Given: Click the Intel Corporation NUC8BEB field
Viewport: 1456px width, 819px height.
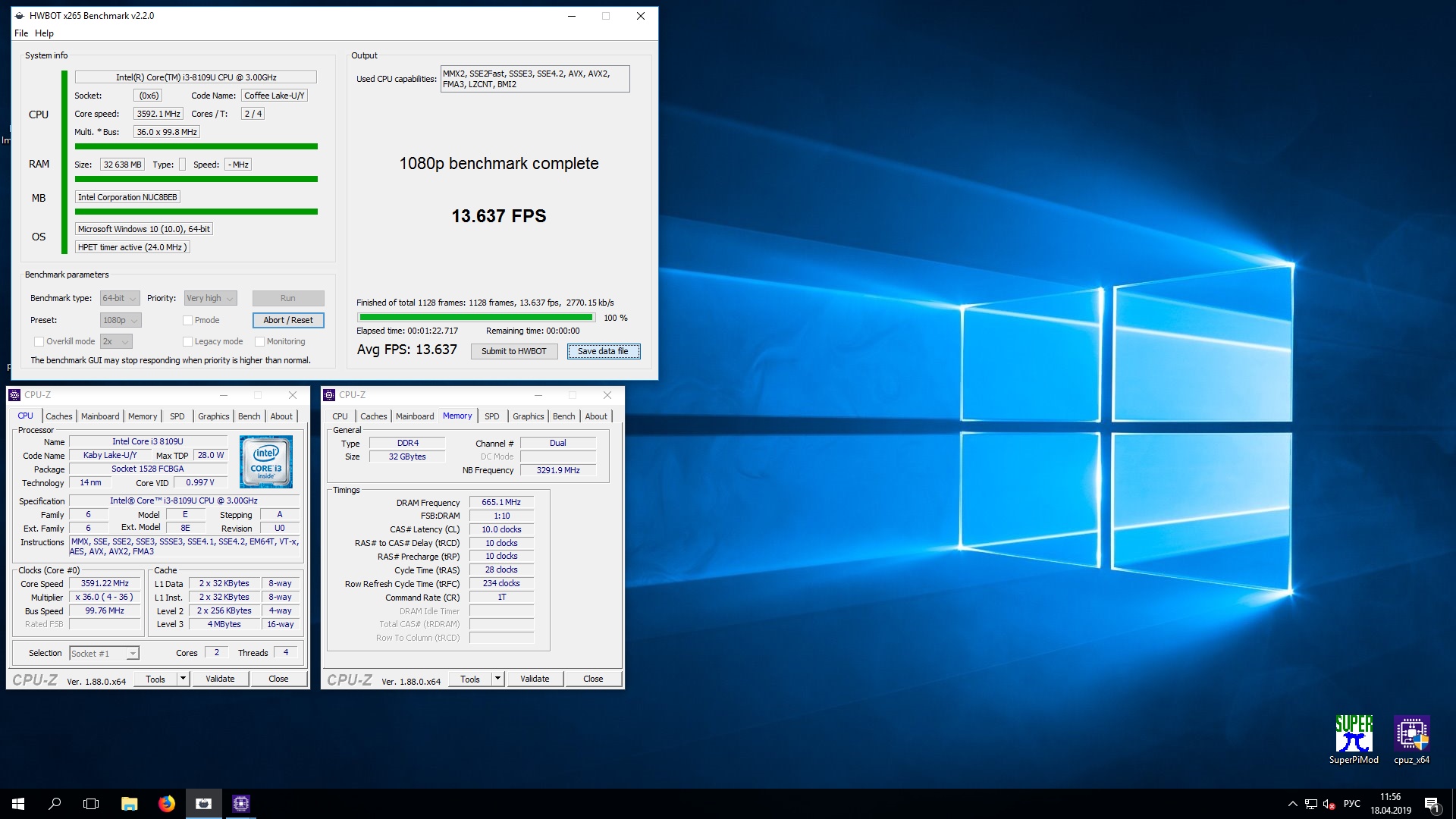Looking at the screenshot, I should [127, 197].
